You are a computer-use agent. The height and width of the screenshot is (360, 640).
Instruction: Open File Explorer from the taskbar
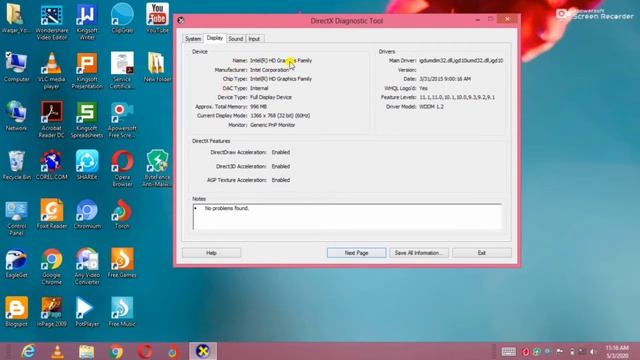pos(87,351)
